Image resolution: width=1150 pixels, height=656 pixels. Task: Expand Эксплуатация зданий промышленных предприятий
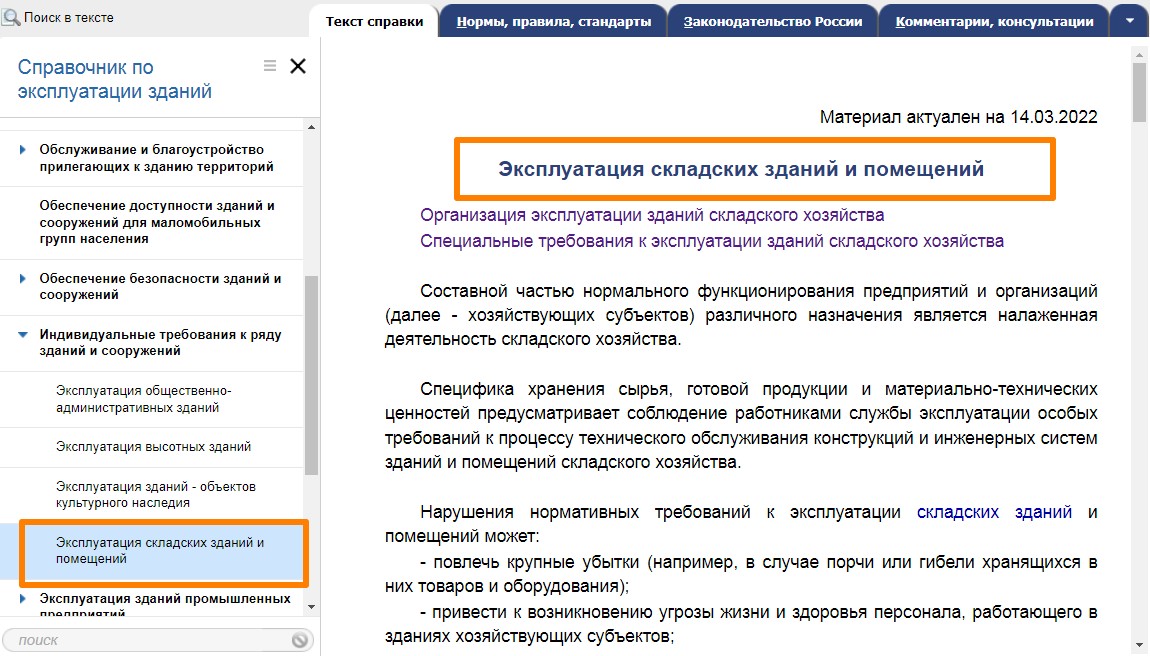(23, 599)
